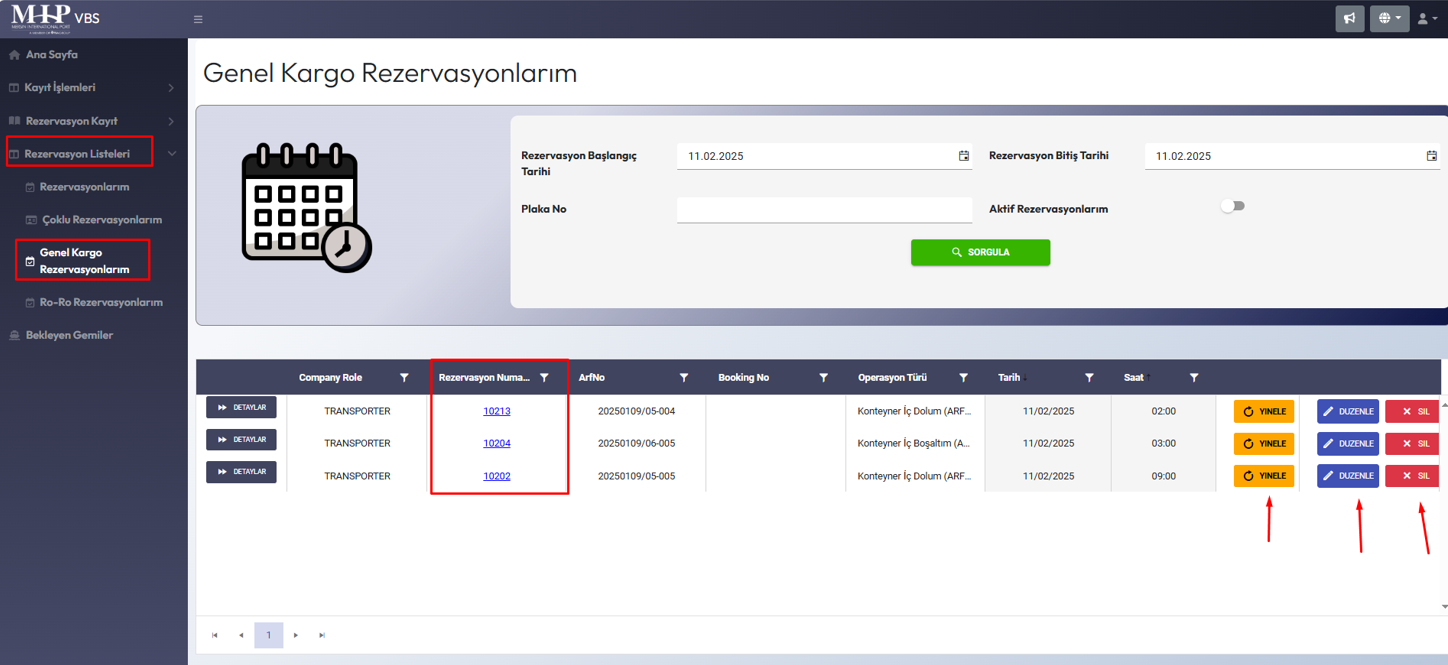Screen dimensions: 1448x665
Task: Filter the Operasyon Türü column
Action: (x=963, y=378)
